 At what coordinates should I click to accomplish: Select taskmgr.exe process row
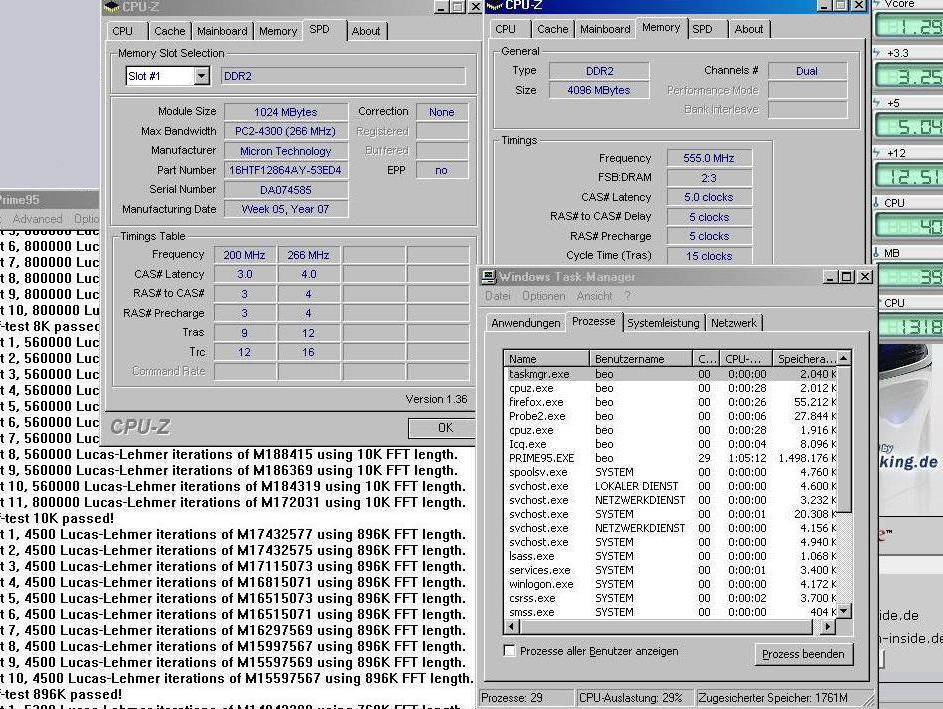pos(671,374)
